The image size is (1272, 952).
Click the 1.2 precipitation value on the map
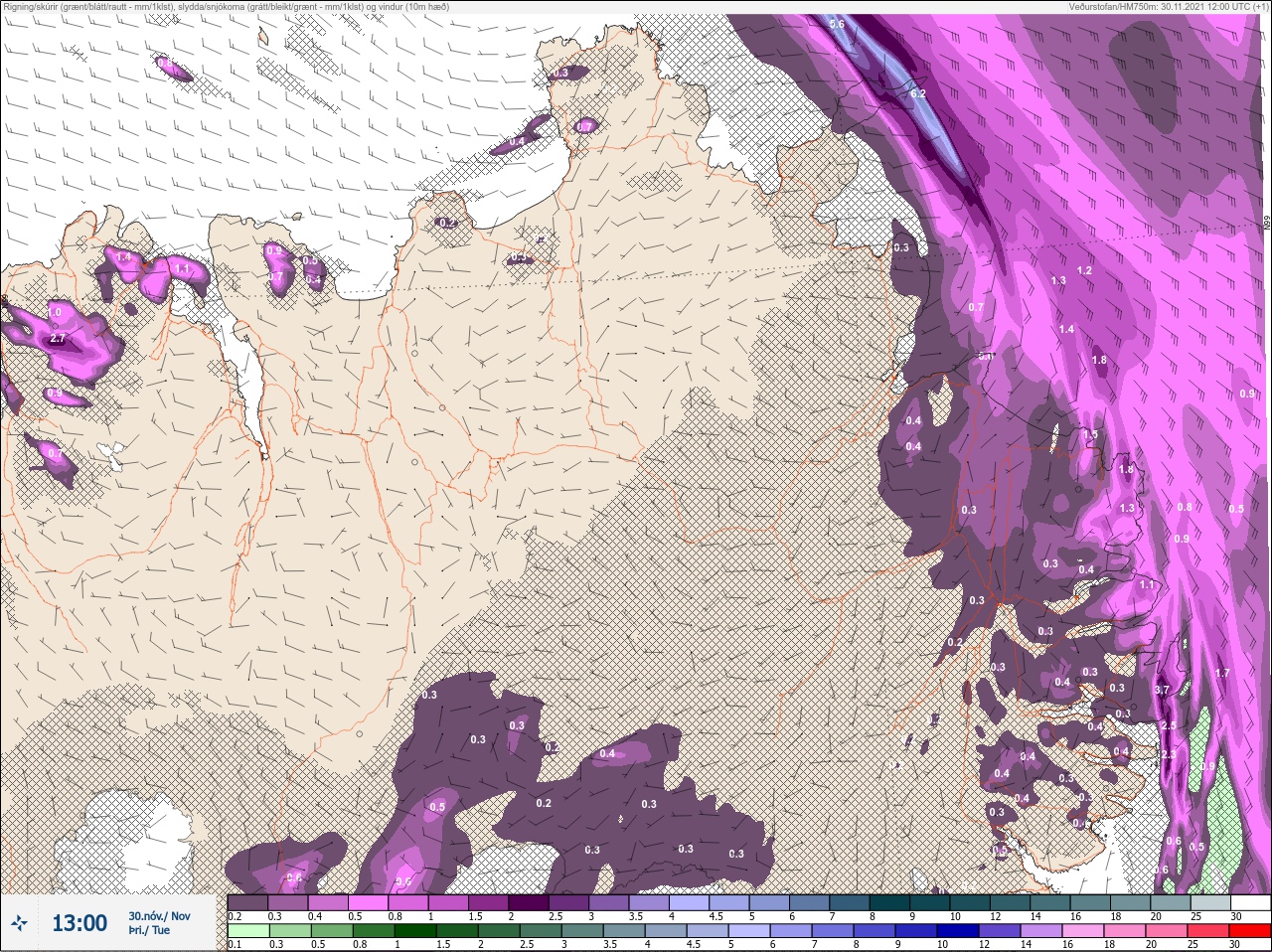1085,270
